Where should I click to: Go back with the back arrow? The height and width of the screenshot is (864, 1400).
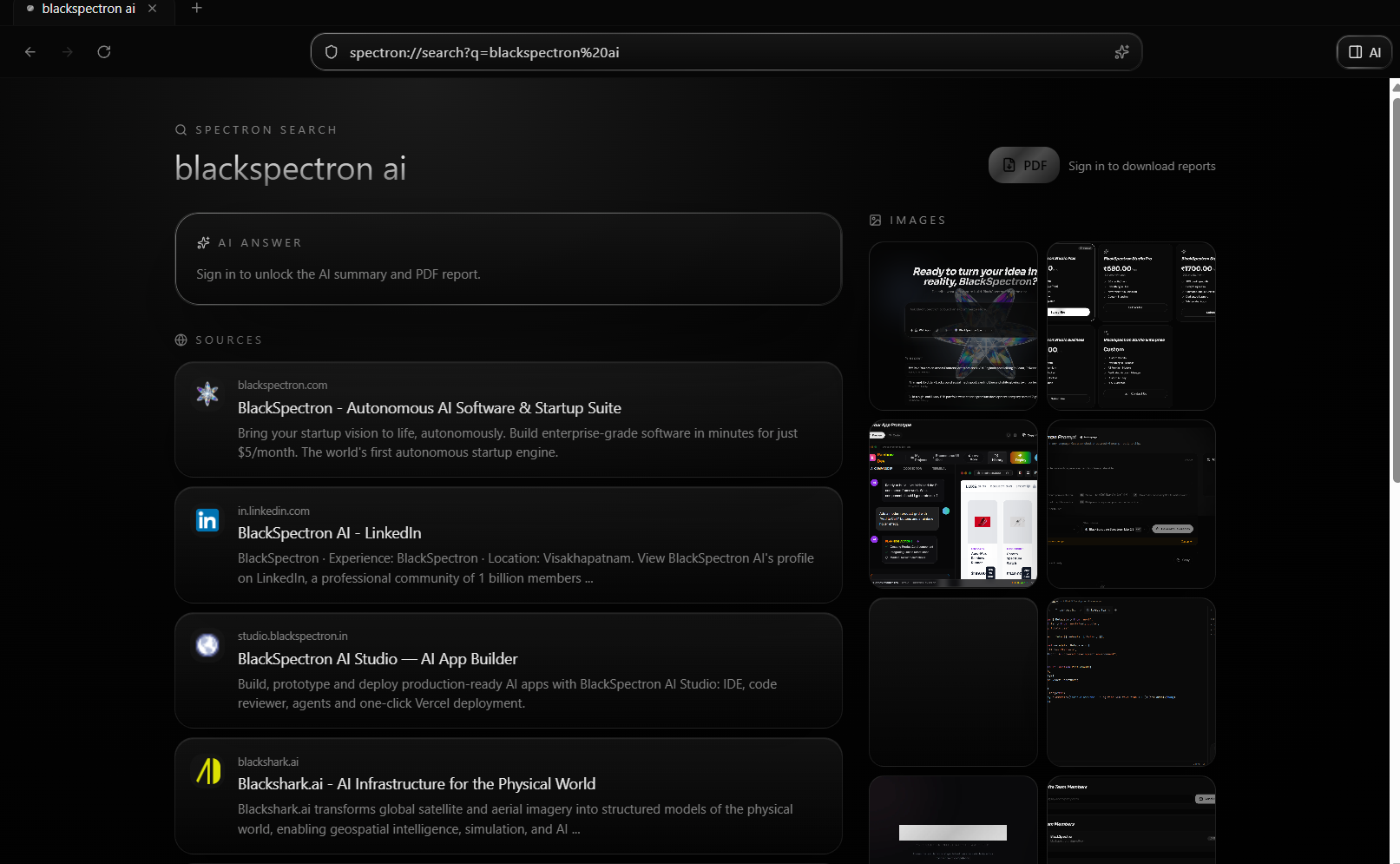30,52
